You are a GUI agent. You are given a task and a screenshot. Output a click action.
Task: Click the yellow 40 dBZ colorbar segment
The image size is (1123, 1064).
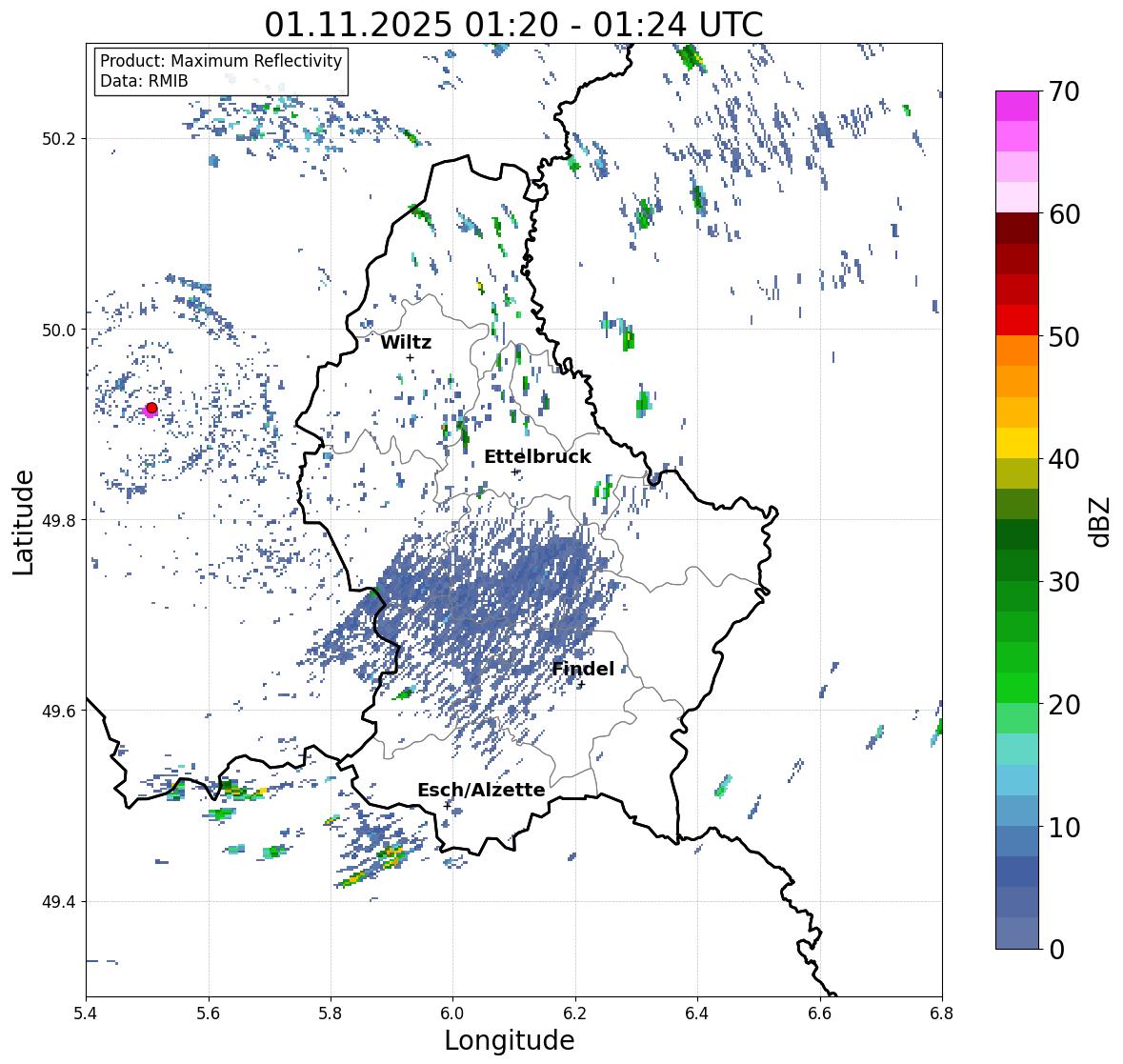[x=1017, y=443]
